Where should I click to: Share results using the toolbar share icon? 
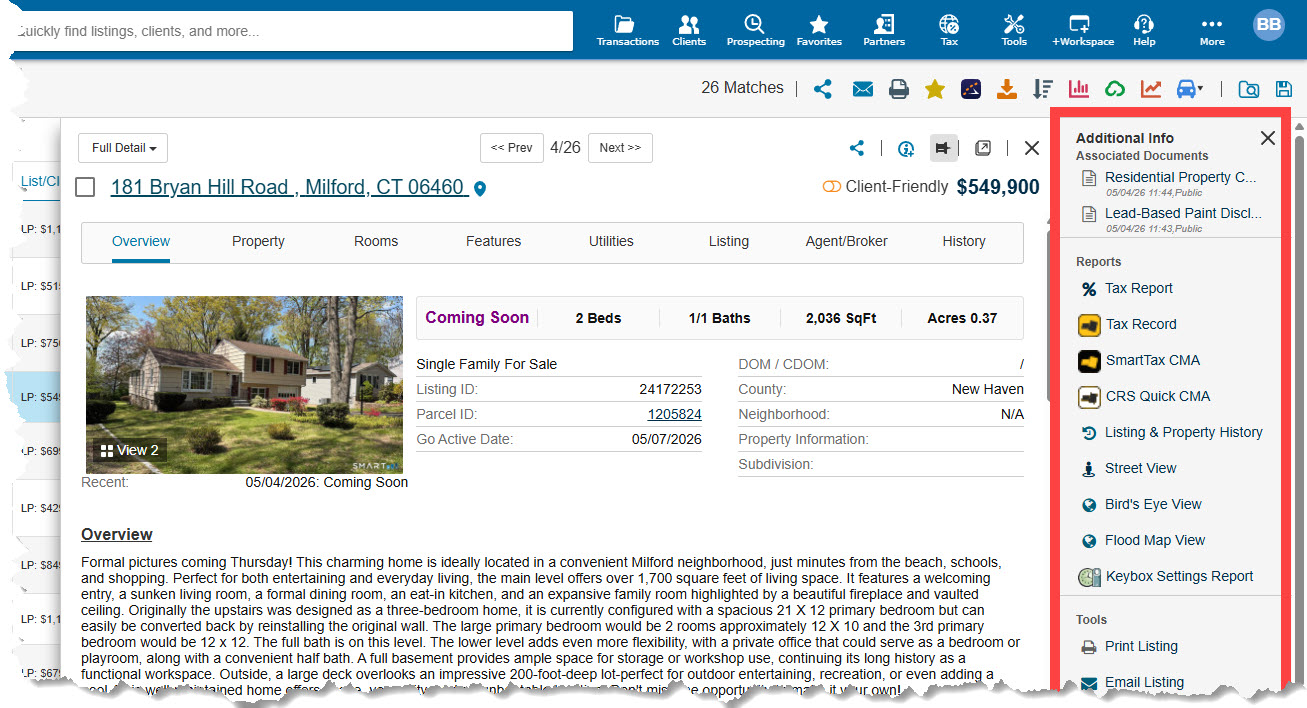tap(823, 89)
